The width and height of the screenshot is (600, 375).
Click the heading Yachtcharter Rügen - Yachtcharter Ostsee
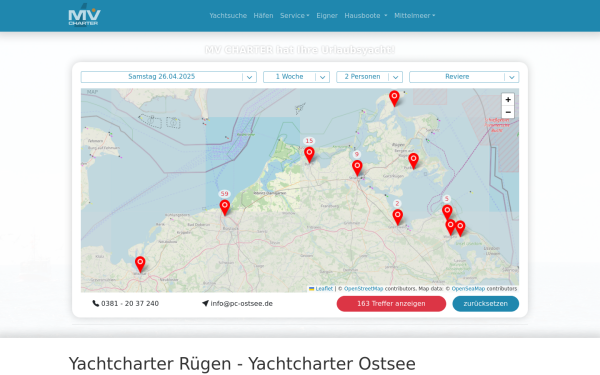pos(242,364)
